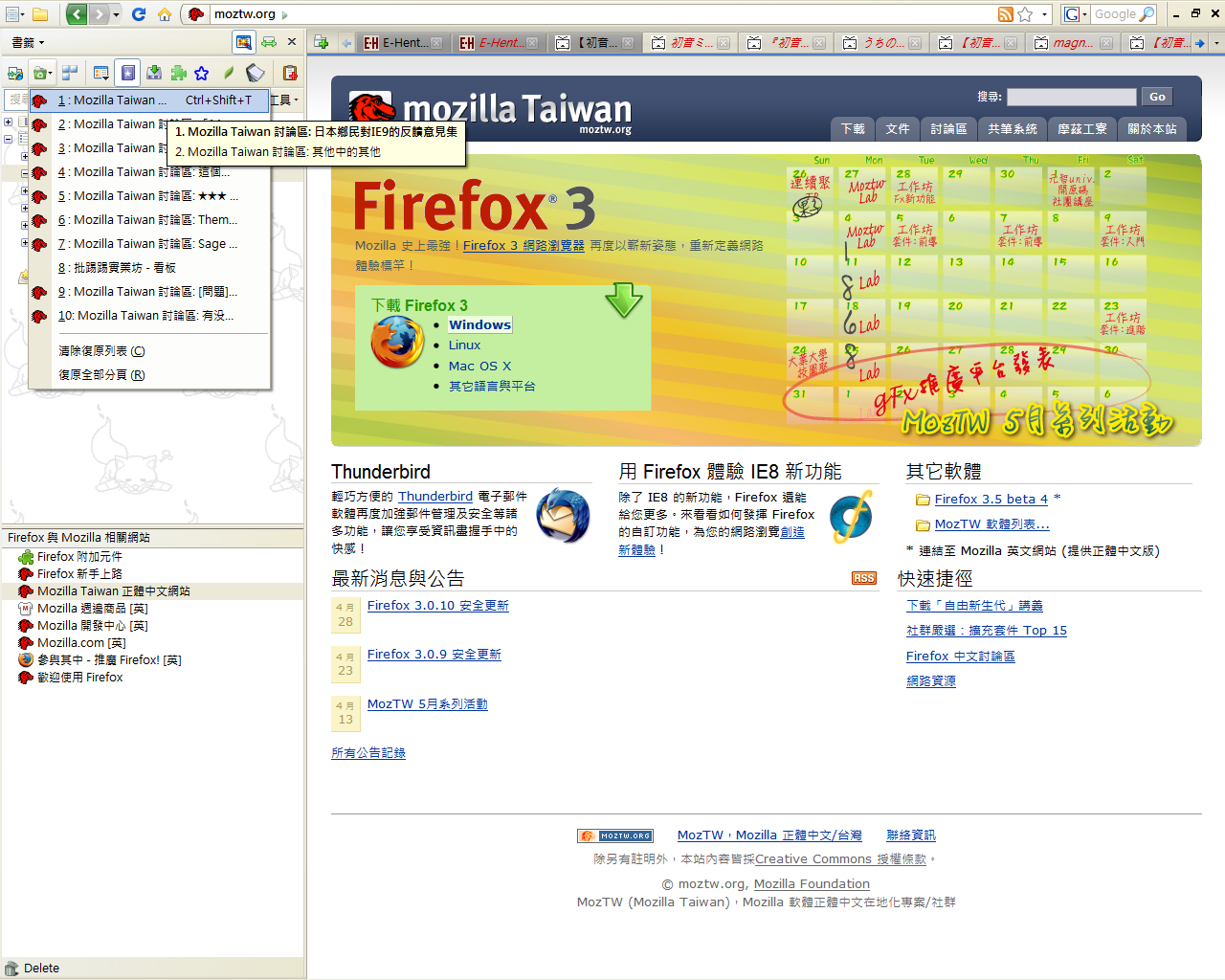Screen dimensions: 1225x980
Task: Open the Google search engine dropdown
Action: click(x=1075, y=14)
